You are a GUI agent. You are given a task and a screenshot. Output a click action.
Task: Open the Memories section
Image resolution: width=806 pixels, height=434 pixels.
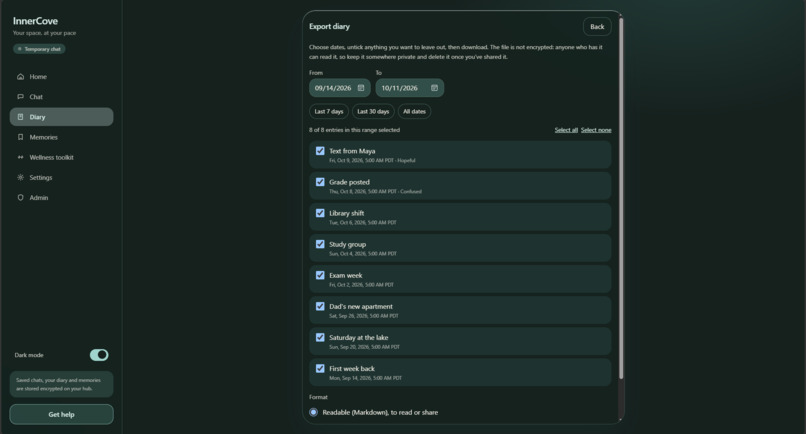(x=62, y=137)
